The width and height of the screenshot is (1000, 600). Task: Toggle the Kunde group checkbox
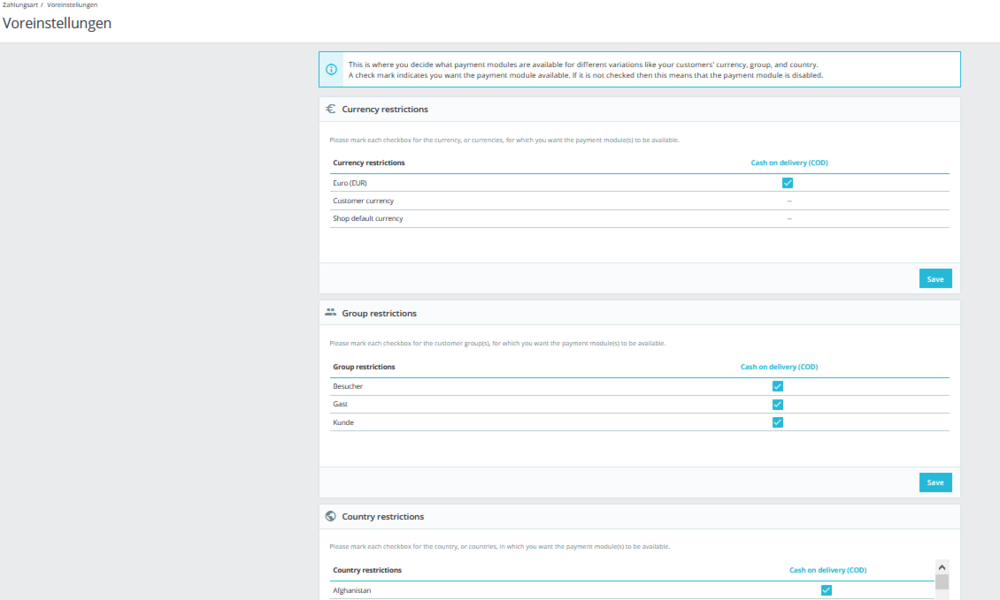(x=777, y=422)
